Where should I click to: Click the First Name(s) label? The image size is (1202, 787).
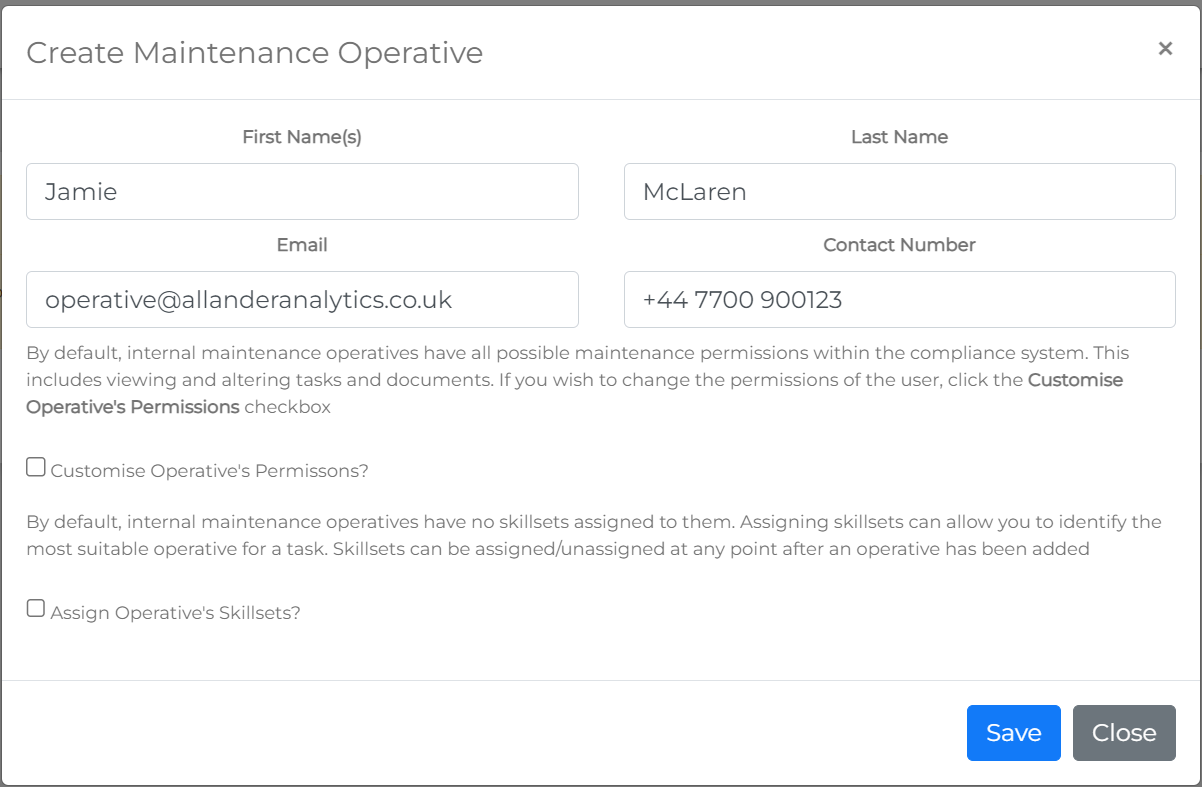[301, 137]
